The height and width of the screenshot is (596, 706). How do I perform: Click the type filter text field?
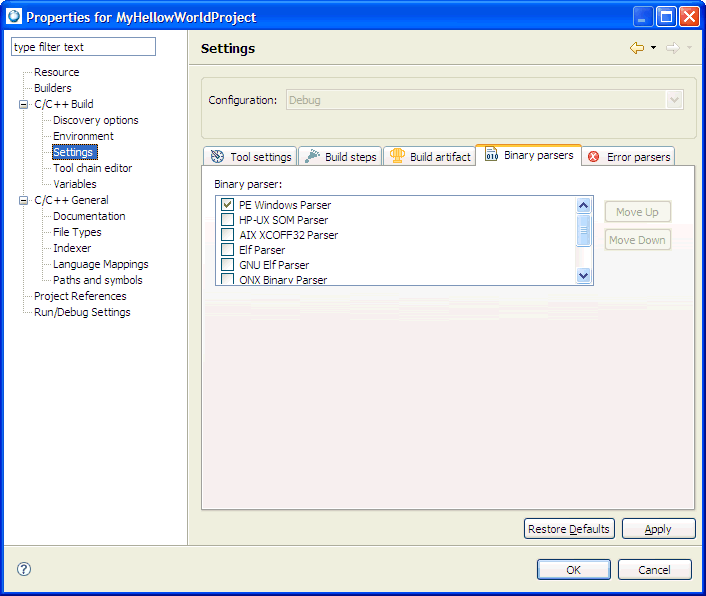[x=83, y=47]
